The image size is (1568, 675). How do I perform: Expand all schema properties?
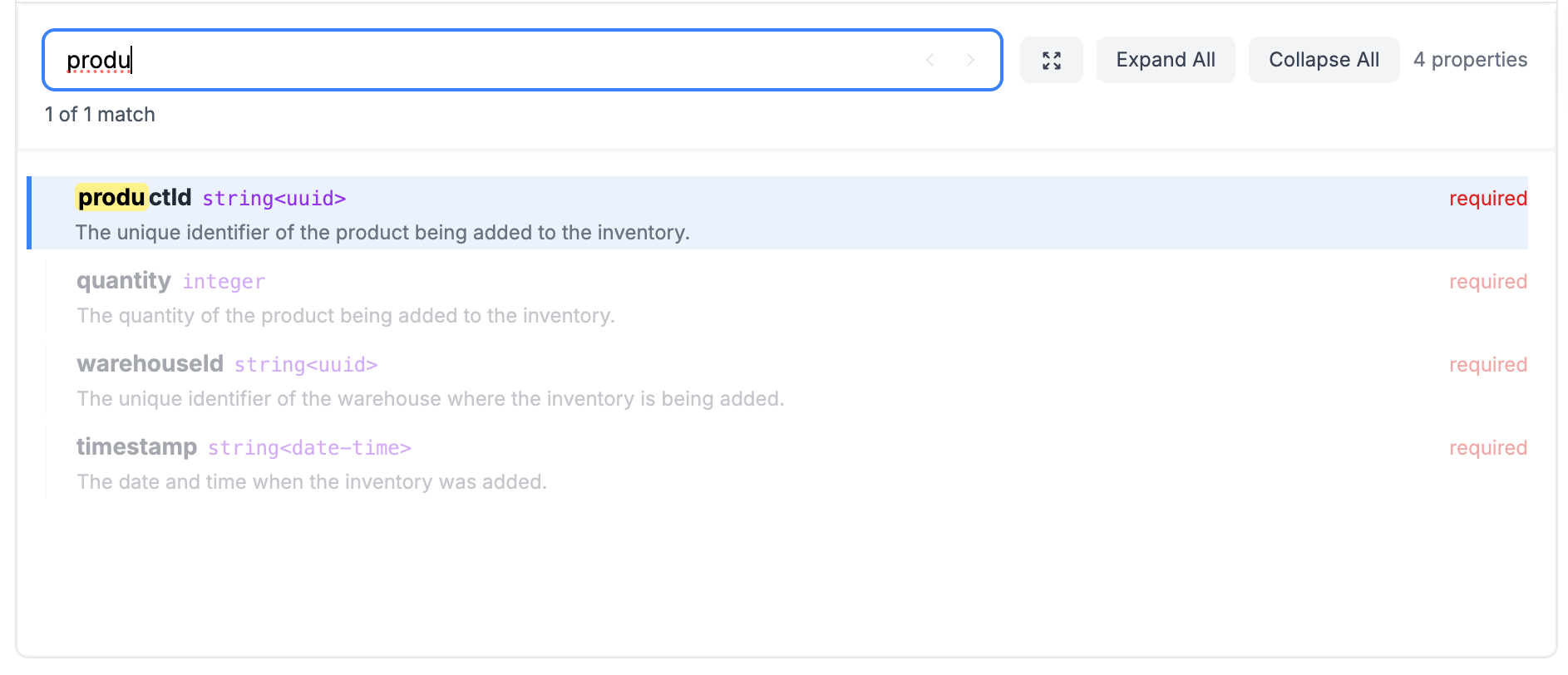click(1165, 59)
